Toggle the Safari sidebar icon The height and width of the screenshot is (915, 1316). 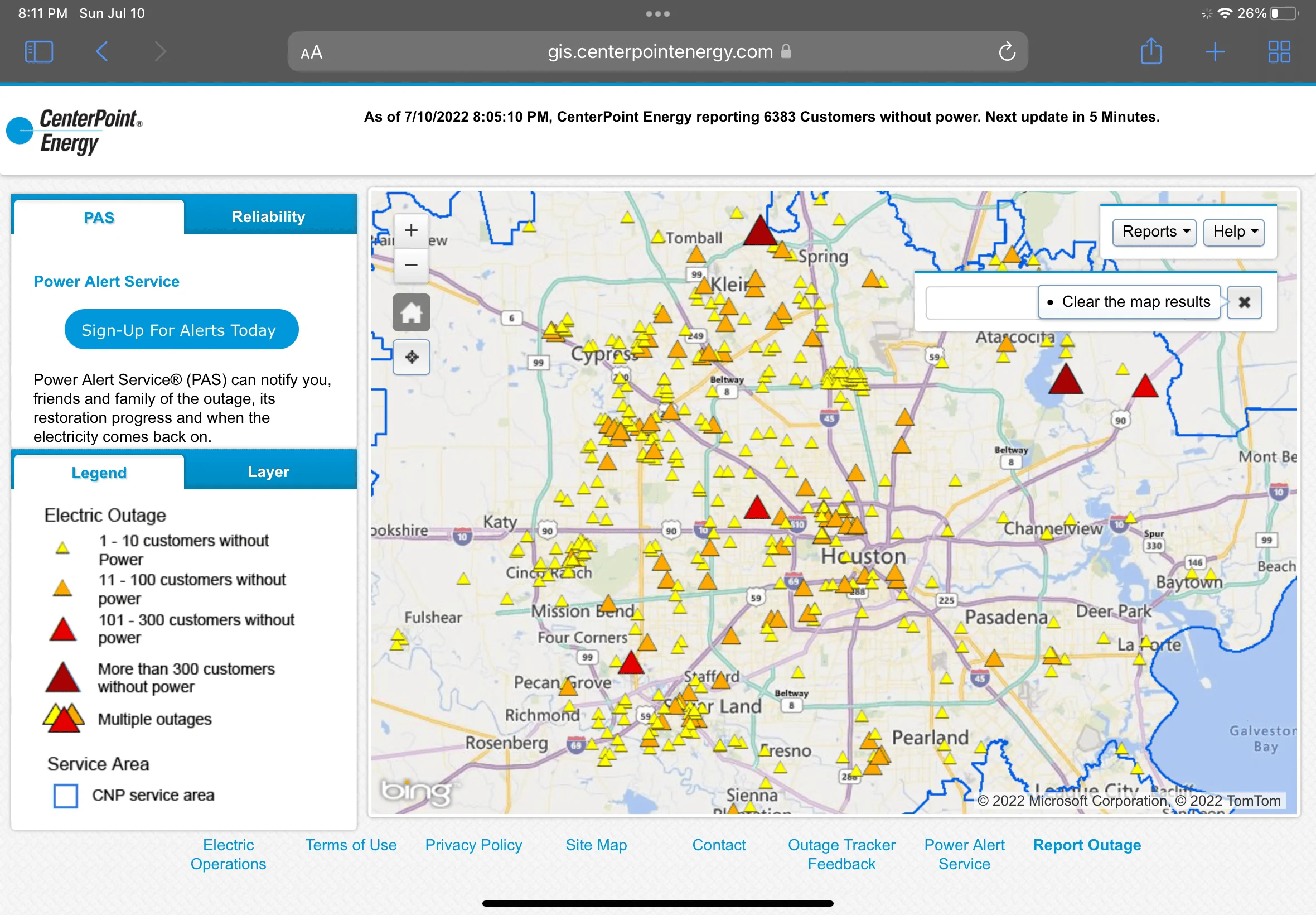39,51
